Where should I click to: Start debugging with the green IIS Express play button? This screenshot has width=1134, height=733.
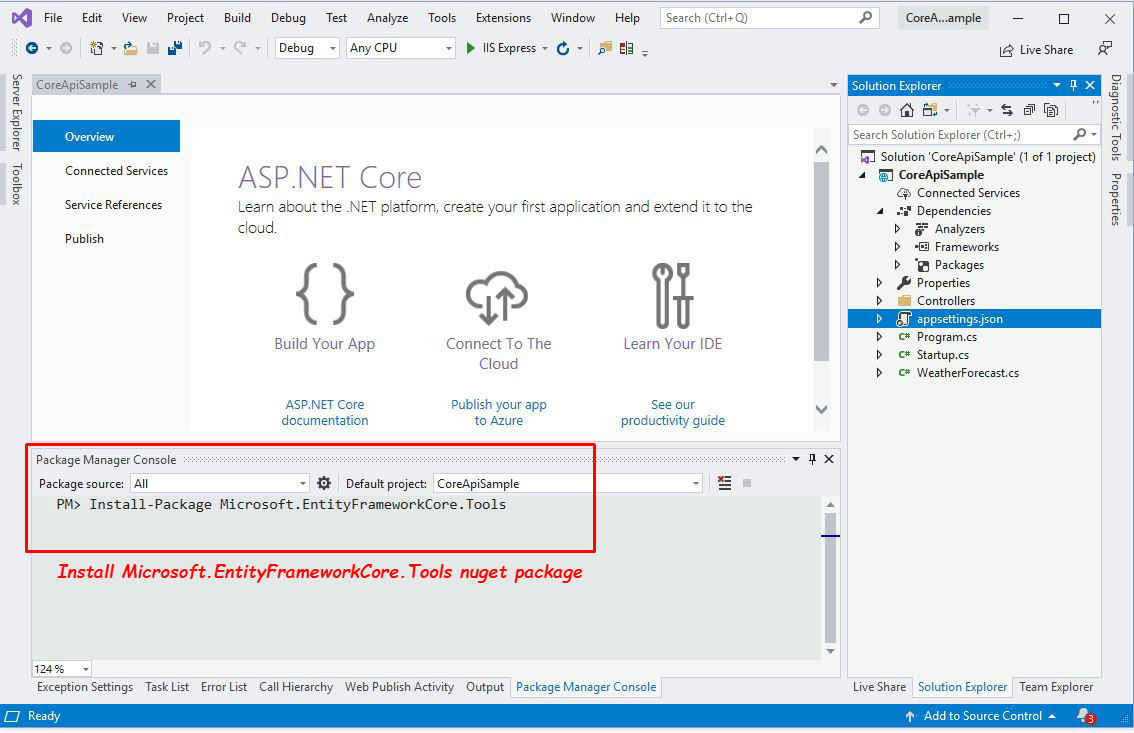coord(471,48)
